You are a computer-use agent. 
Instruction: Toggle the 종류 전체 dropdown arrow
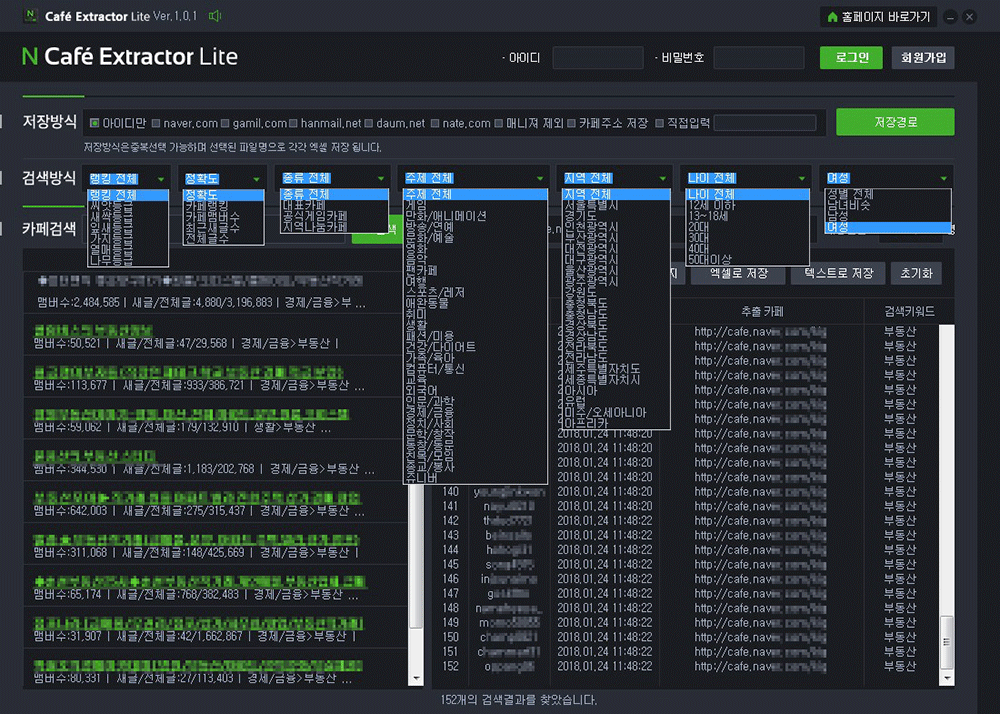(x=381, y=178)
